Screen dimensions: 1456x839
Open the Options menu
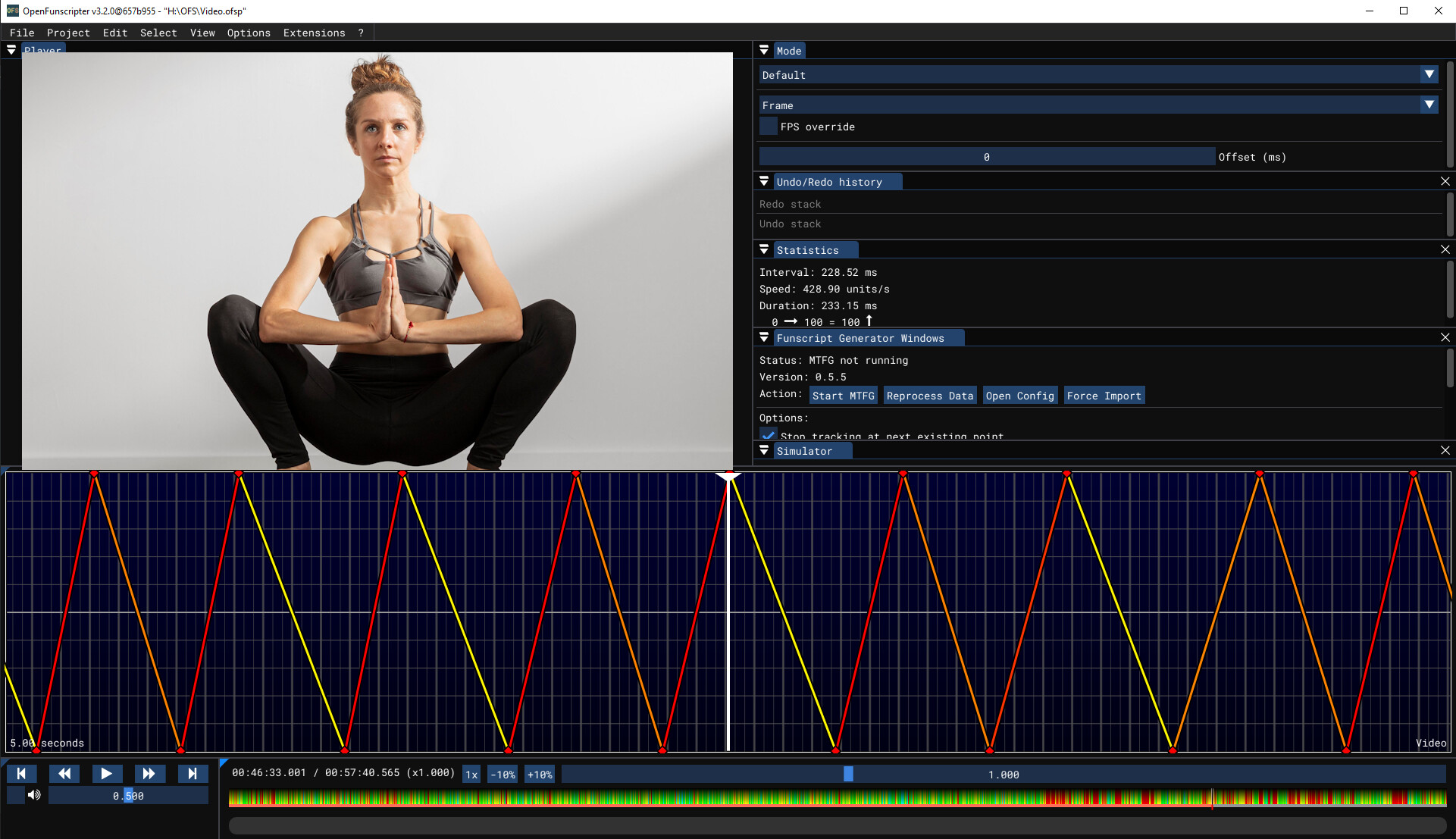coord(249,33)
